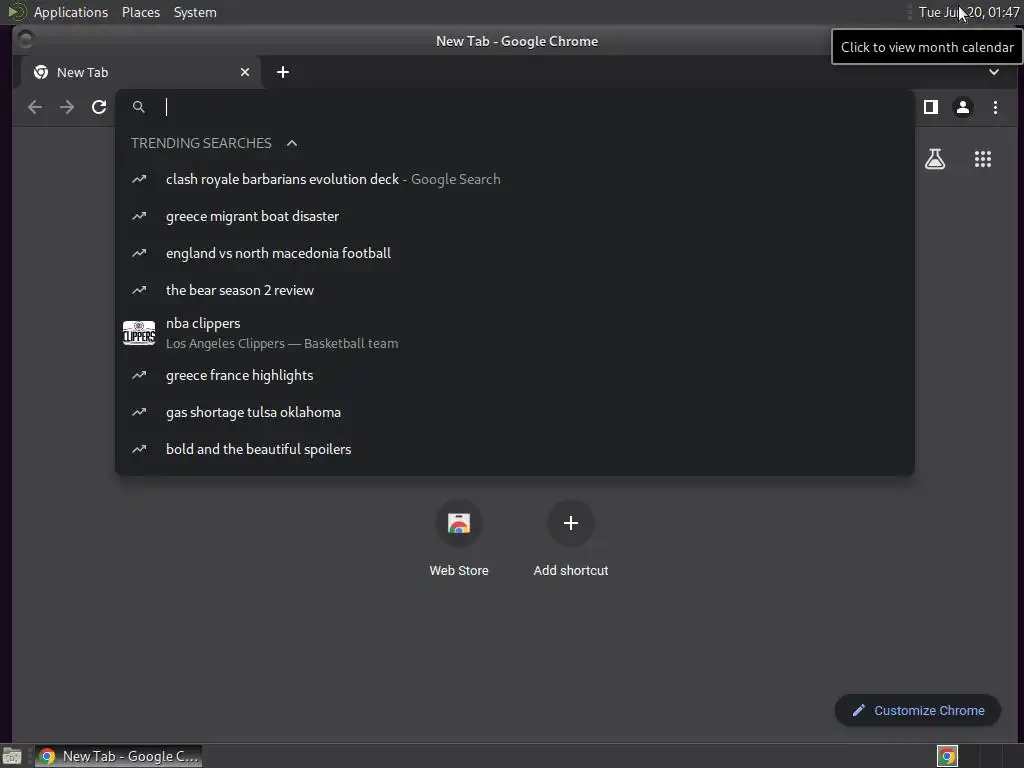
Task: Collapse the Trending Searches section
Action: click(x=292, y=143)
